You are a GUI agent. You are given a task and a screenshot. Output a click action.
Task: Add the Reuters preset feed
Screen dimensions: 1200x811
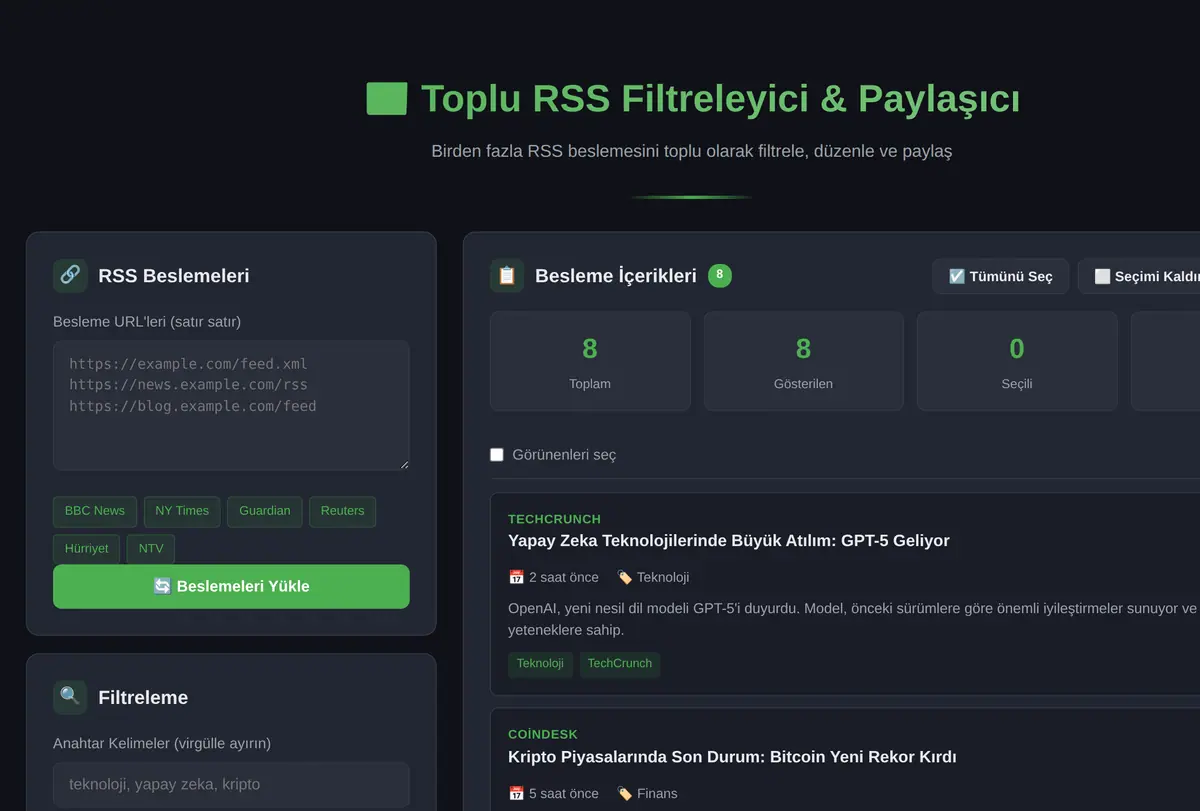click(342, 511)
